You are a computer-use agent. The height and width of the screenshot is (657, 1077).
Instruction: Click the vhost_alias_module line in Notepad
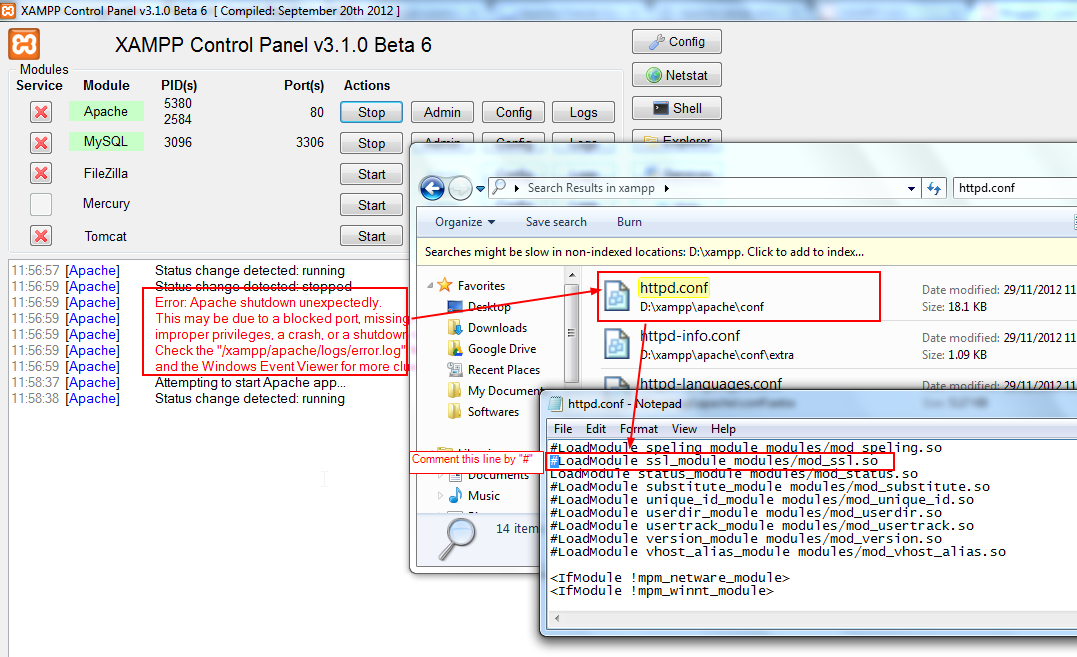[x=778, y=552]
